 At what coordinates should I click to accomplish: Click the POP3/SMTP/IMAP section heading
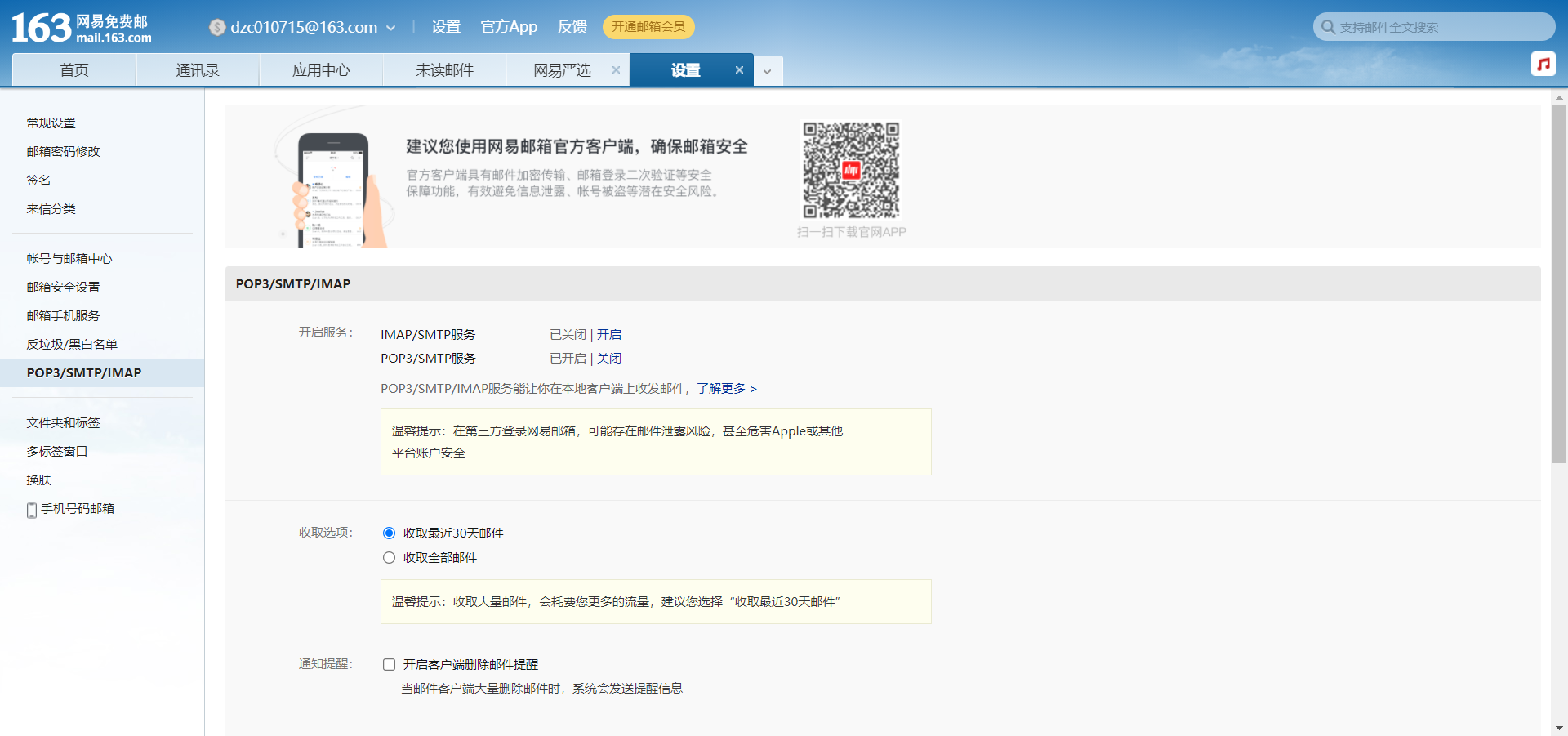coord(293,283)
